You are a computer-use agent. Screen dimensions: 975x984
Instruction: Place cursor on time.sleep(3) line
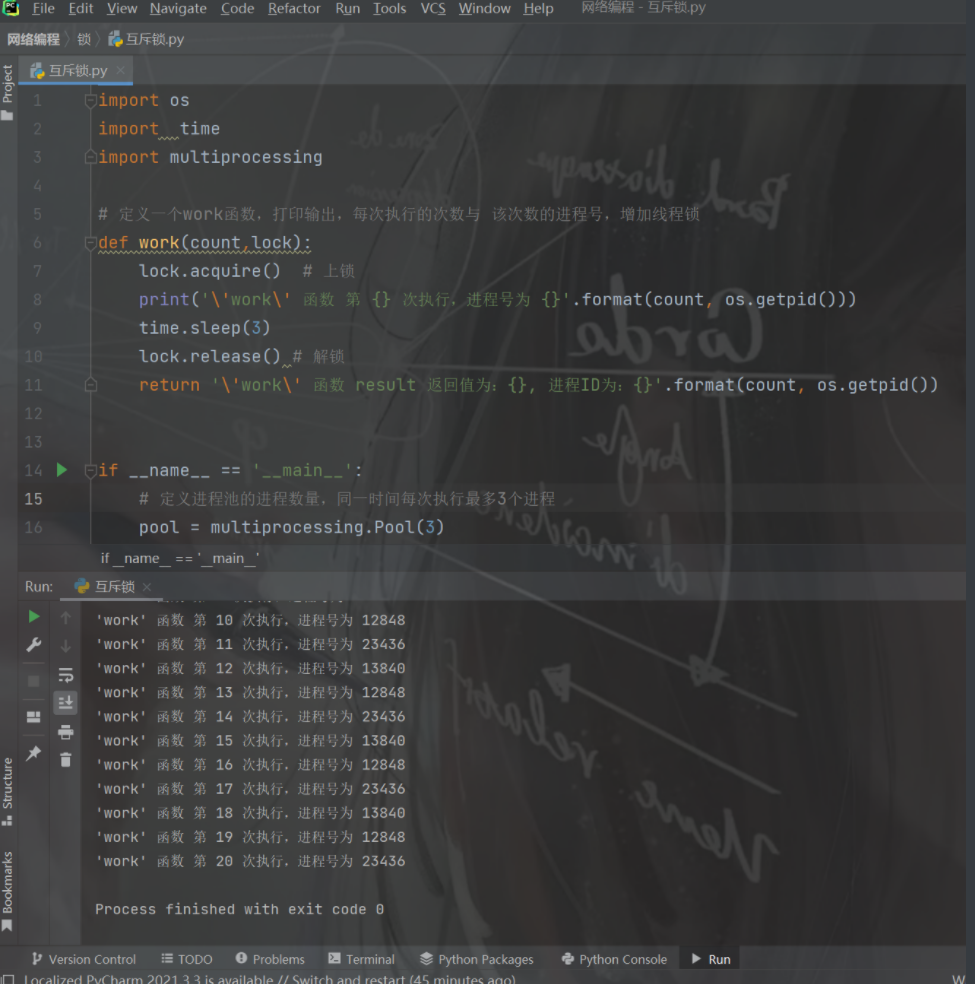(205, 328)
